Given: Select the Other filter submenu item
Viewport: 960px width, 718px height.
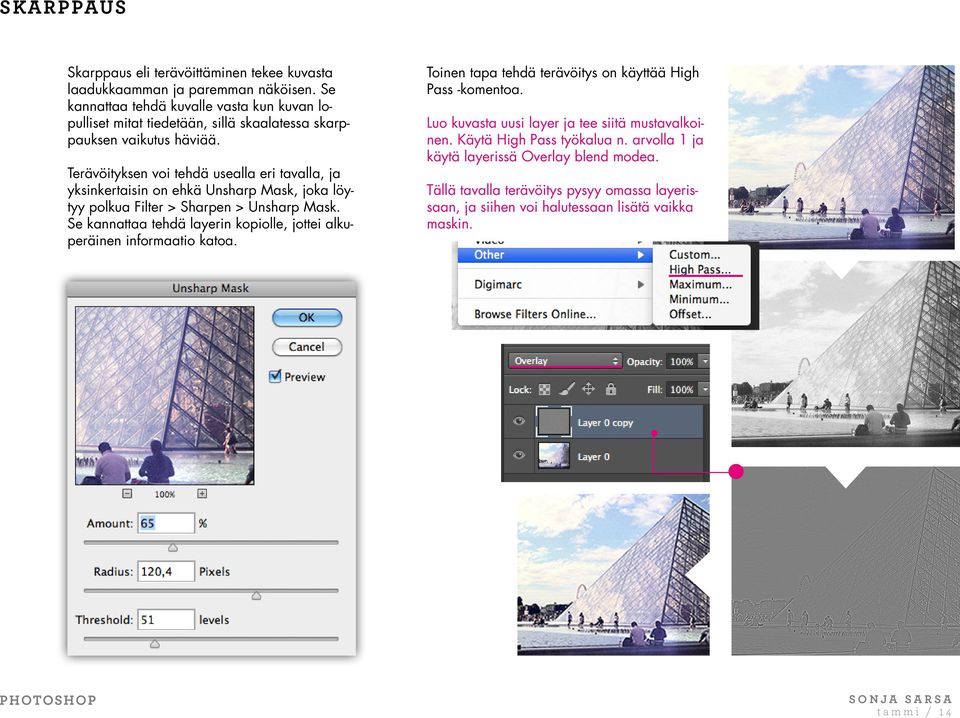Looking at the screenshot, I should (x=555, y=255).
